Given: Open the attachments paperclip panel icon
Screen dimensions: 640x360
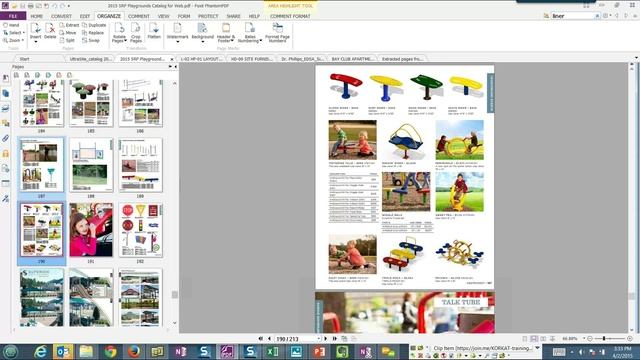Looking at the screenshot, I should [x=6, y=138].
